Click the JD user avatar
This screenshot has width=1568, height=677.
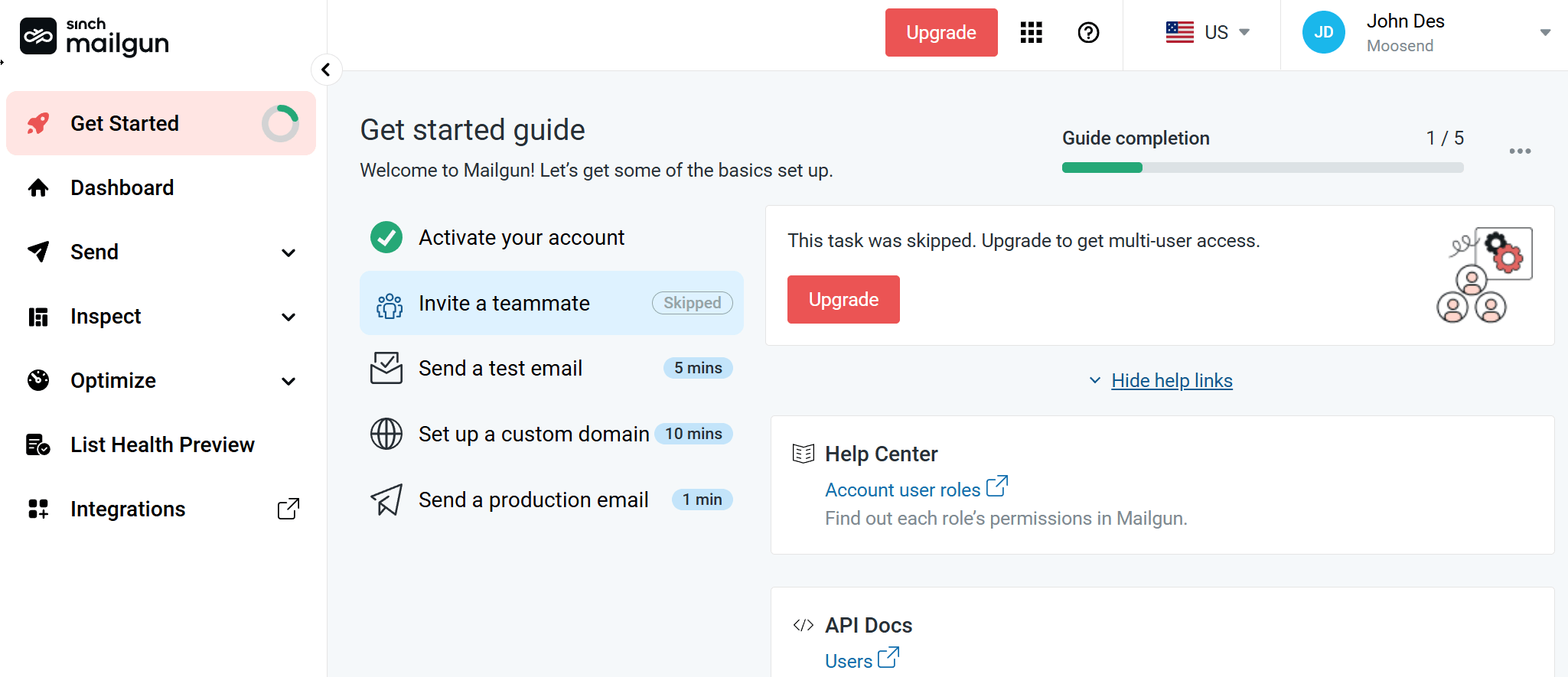tap(1323, 32)
